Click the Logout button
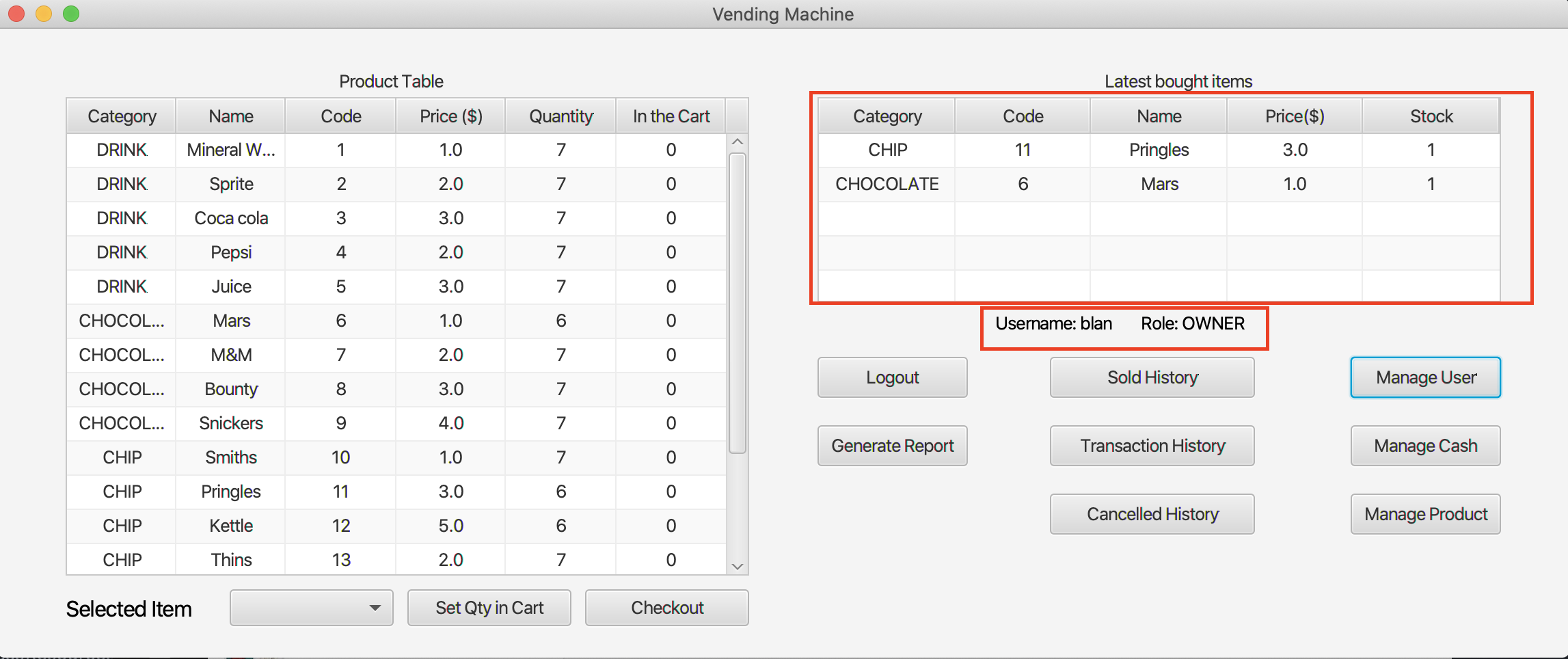The width and height of the screenshot is (1568, 659). pos(892,377)
